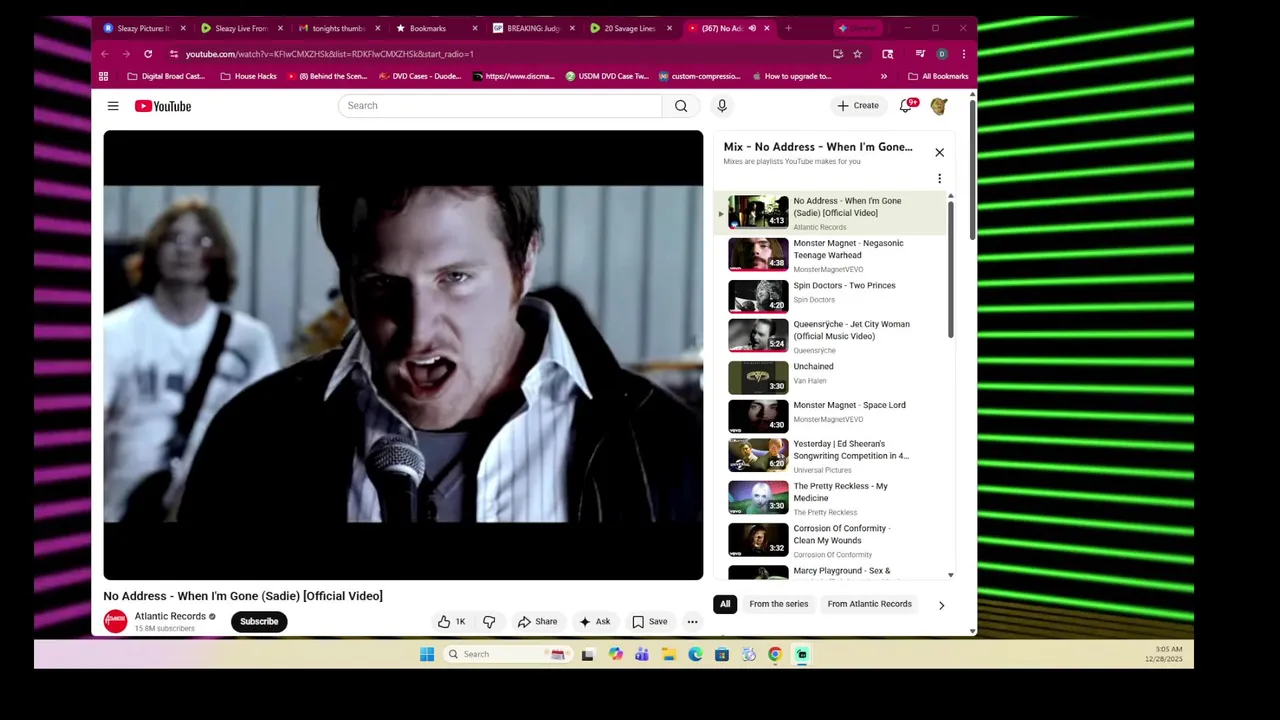Screen dimensions: 1280x720
Task: Open Microsoft Store from taskbar
Action: 722,654
